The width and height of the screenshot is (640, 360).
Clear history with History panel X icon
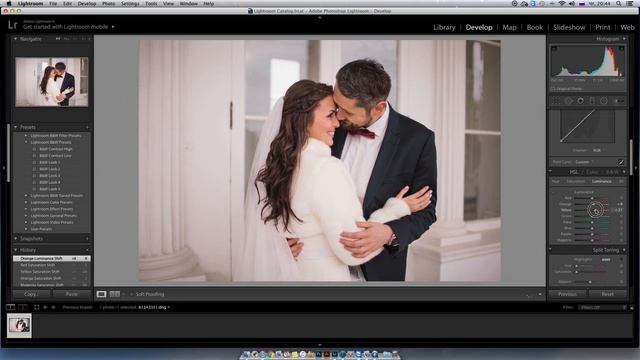[87, 250]
